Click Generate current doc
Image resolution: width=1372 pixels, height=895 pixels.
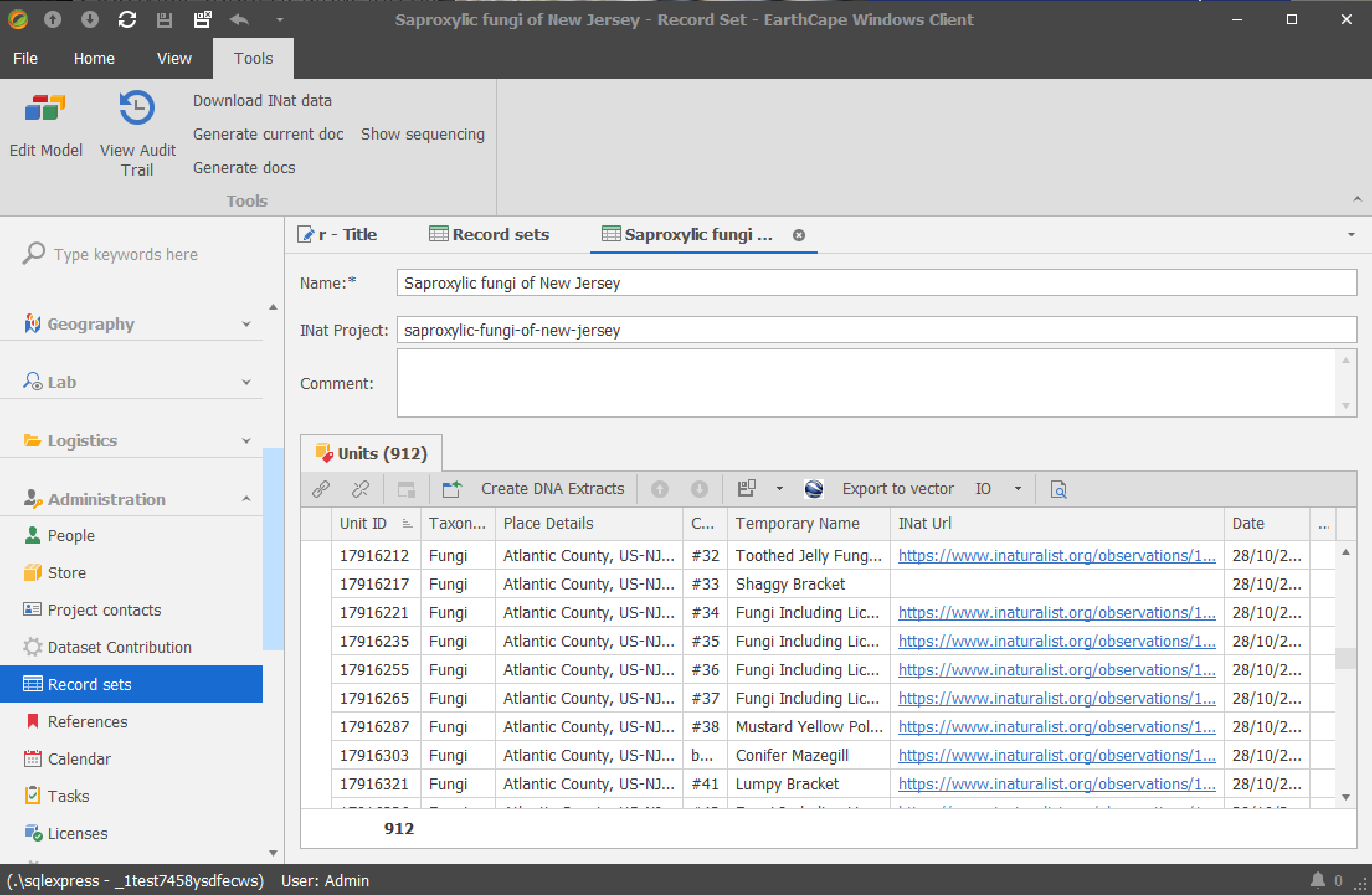(x=268, y=134)
